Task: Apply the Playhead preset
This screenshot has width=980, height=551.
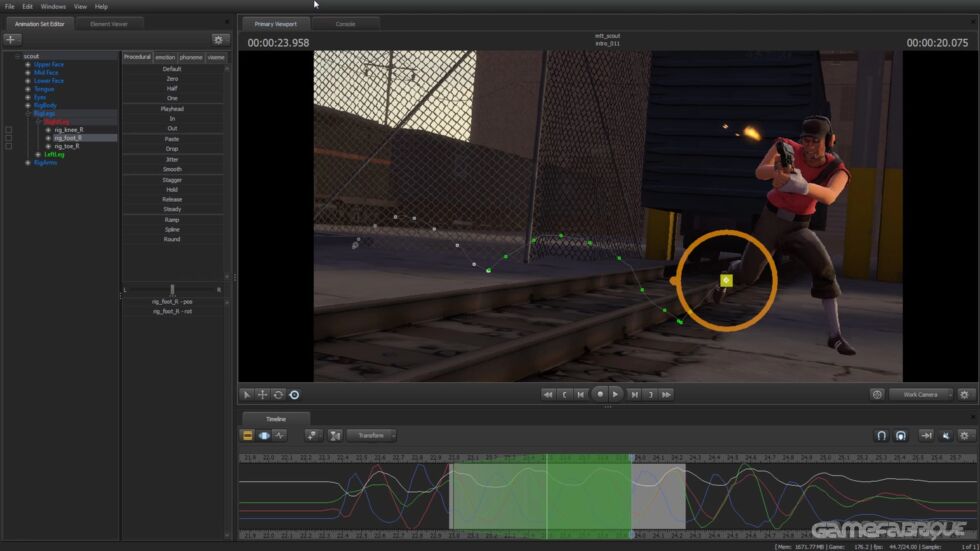Action: point(172,109)
